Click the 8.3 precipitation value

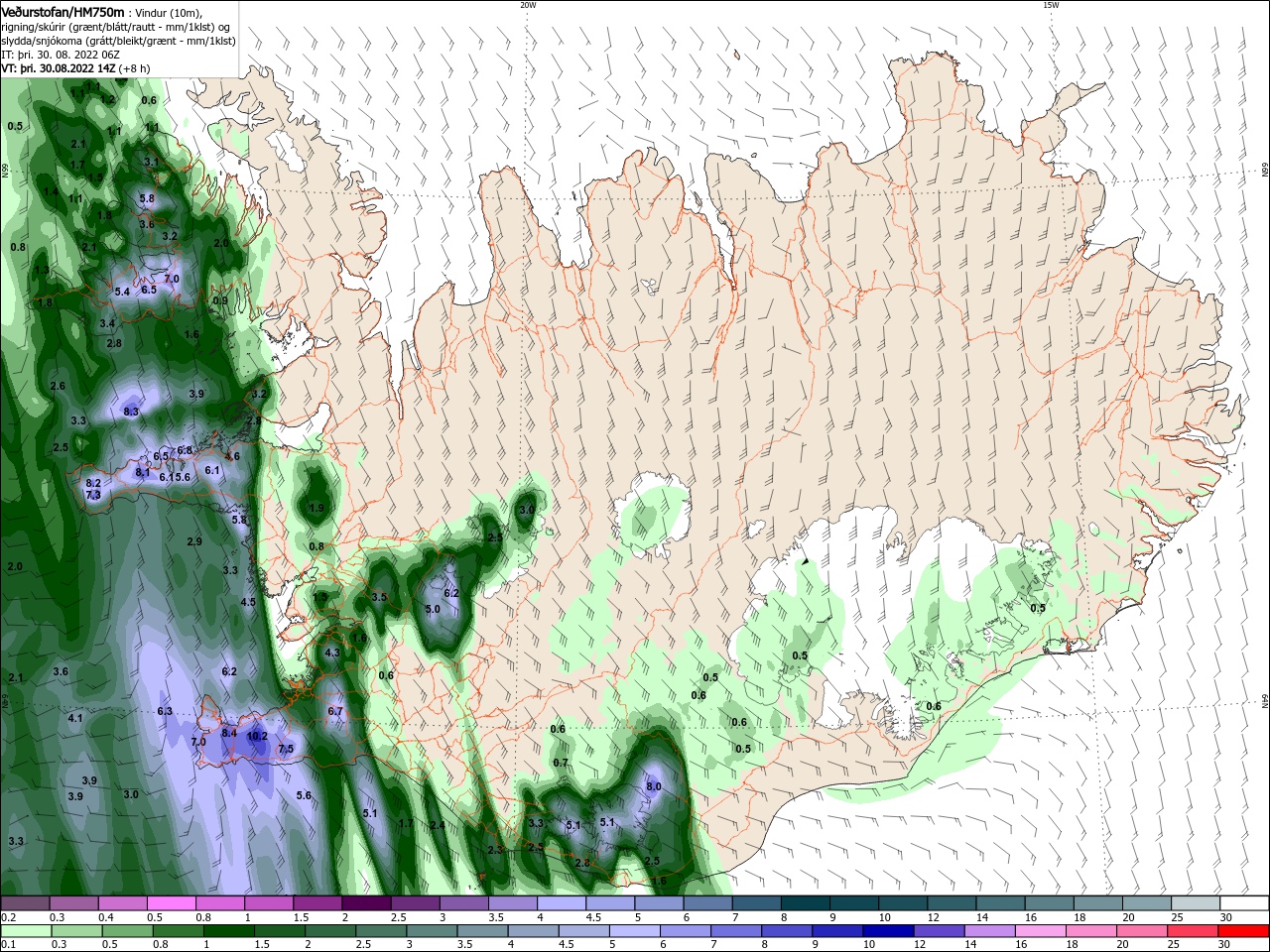(x=131, y=411)
